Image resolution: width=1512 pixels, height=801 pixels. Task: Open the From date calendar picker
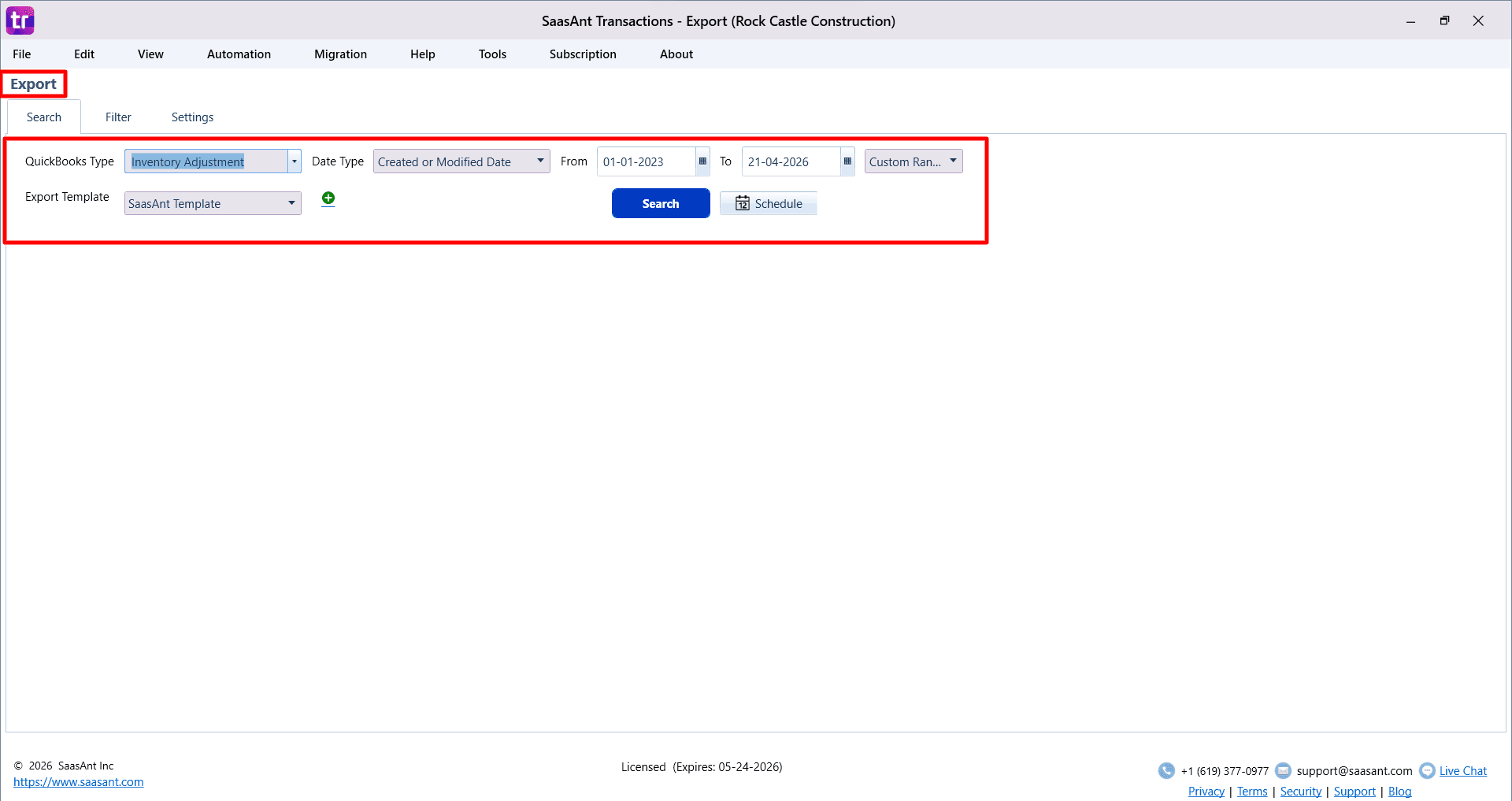[x=702, y=161]
